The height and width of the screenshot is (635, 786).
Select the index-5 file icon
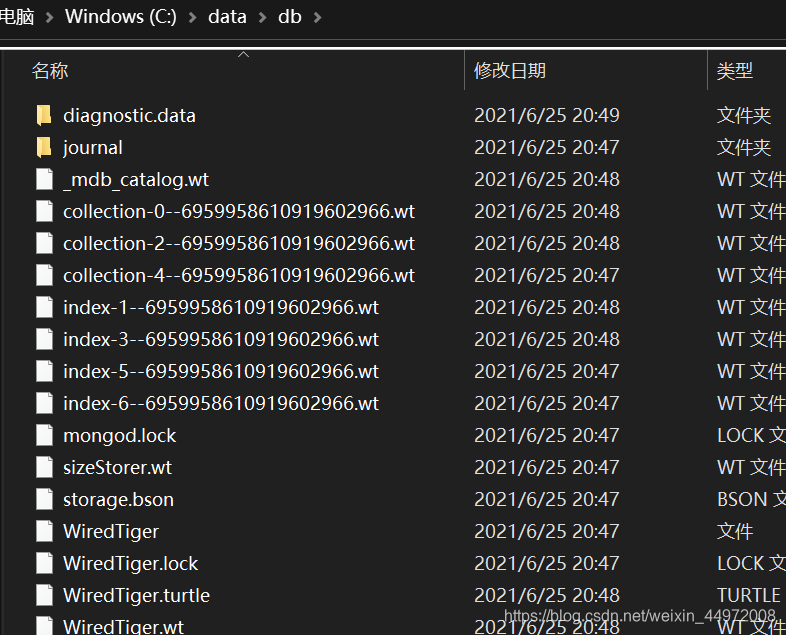(x=44, y=371)
